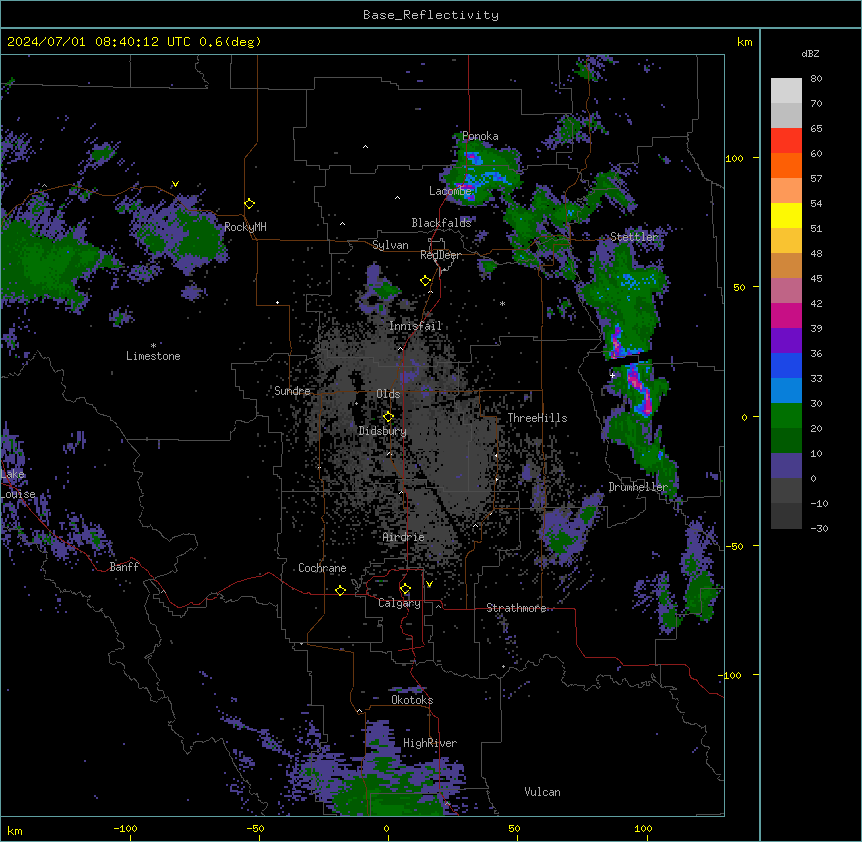Viewport: 862px width, 842px height.
Task: Click the yellow V marker northwest of RockyMH
Action: tap(175, 184)
